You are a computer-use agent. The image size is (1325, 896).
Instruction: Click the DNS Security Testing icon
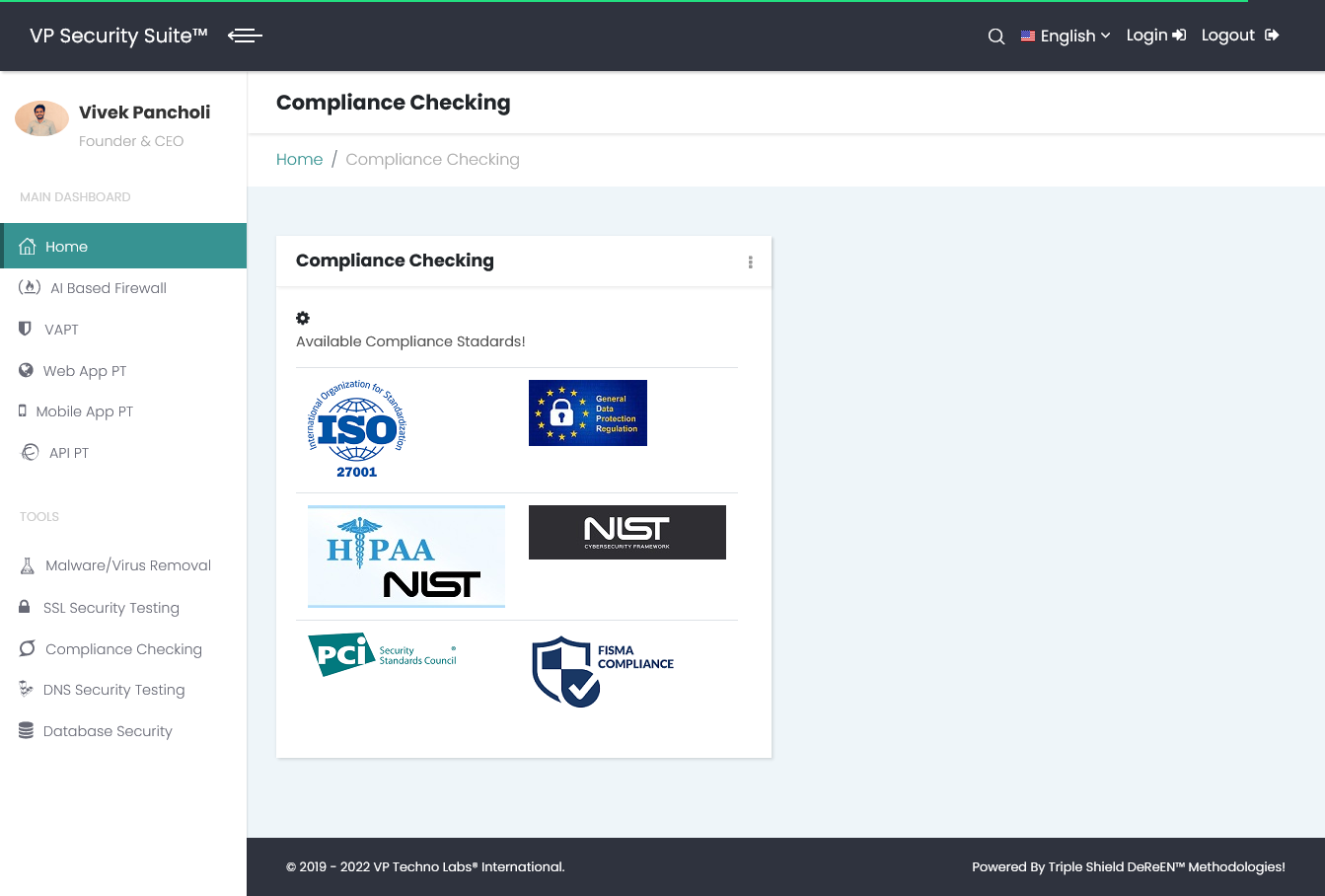coord(26,689)
